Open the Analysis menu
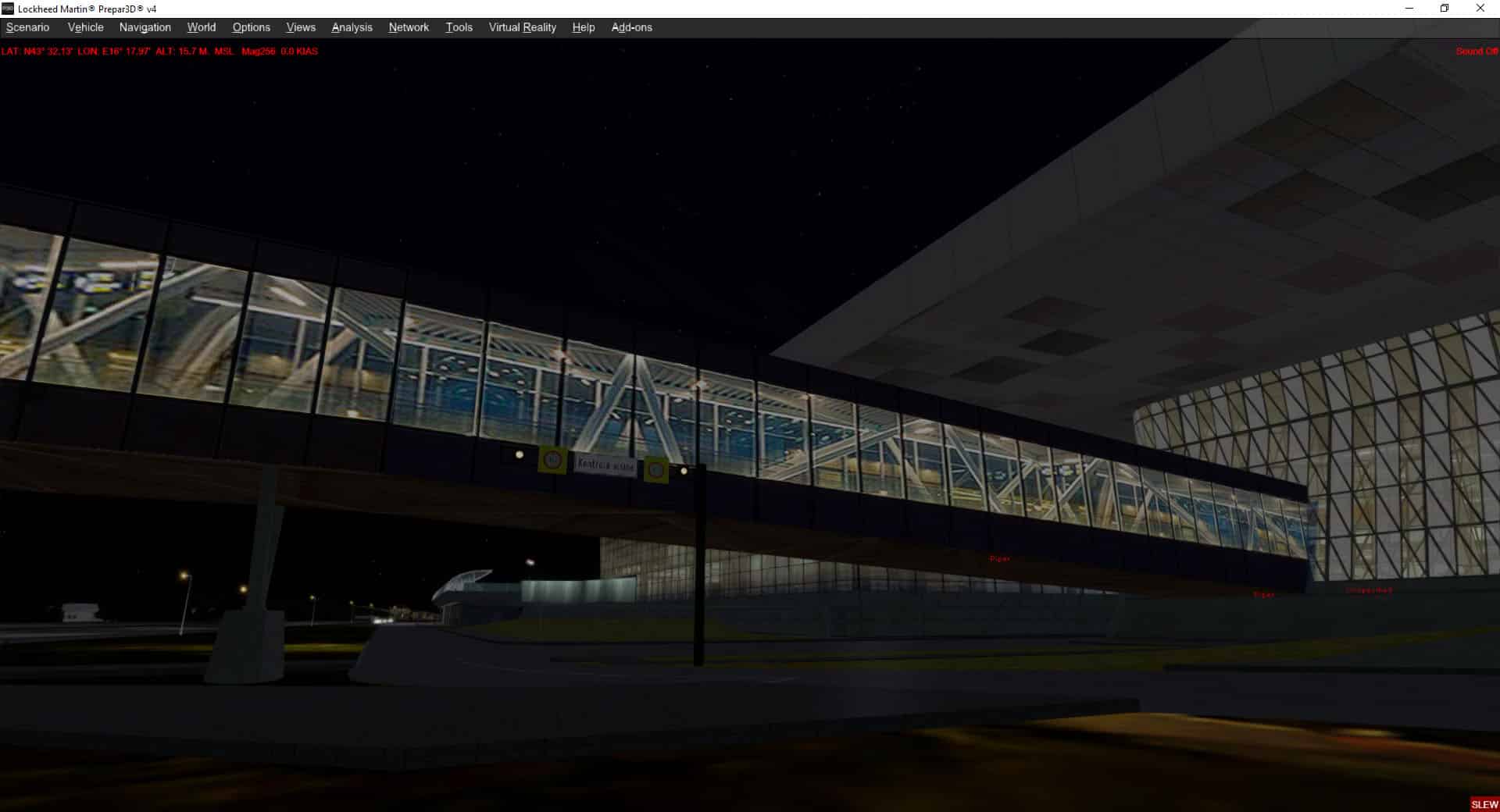Viewport: 1500px width, 812px height. tap(352, 27)
